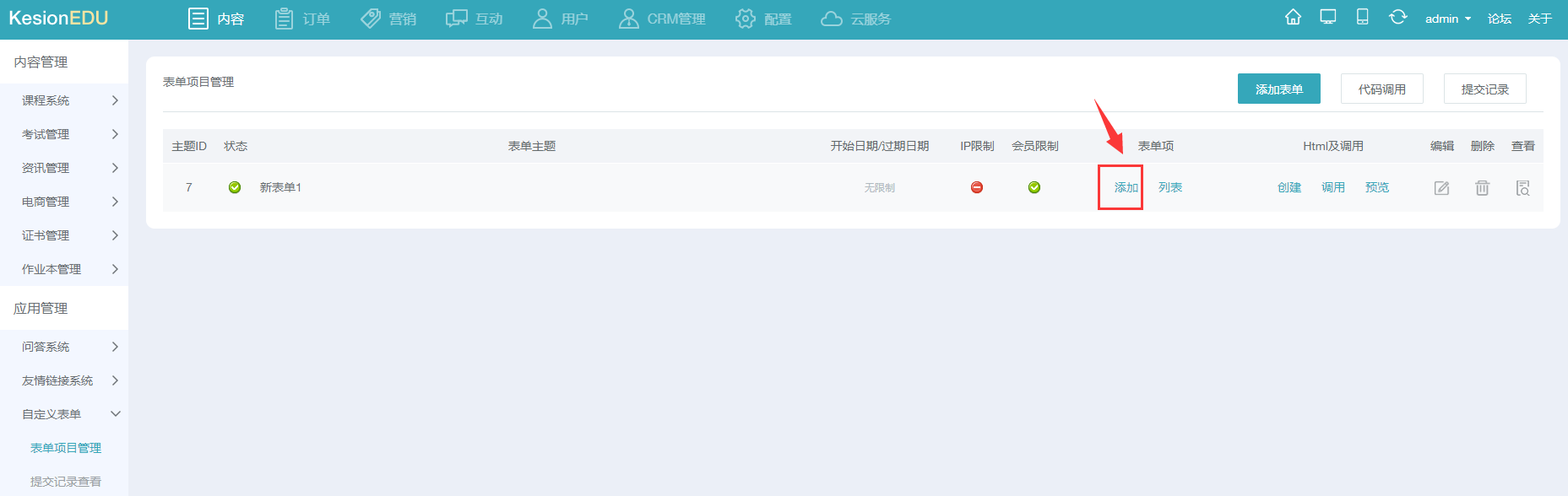
Task: Open the CRM管理 top menu
Action: tap(662, 19)
